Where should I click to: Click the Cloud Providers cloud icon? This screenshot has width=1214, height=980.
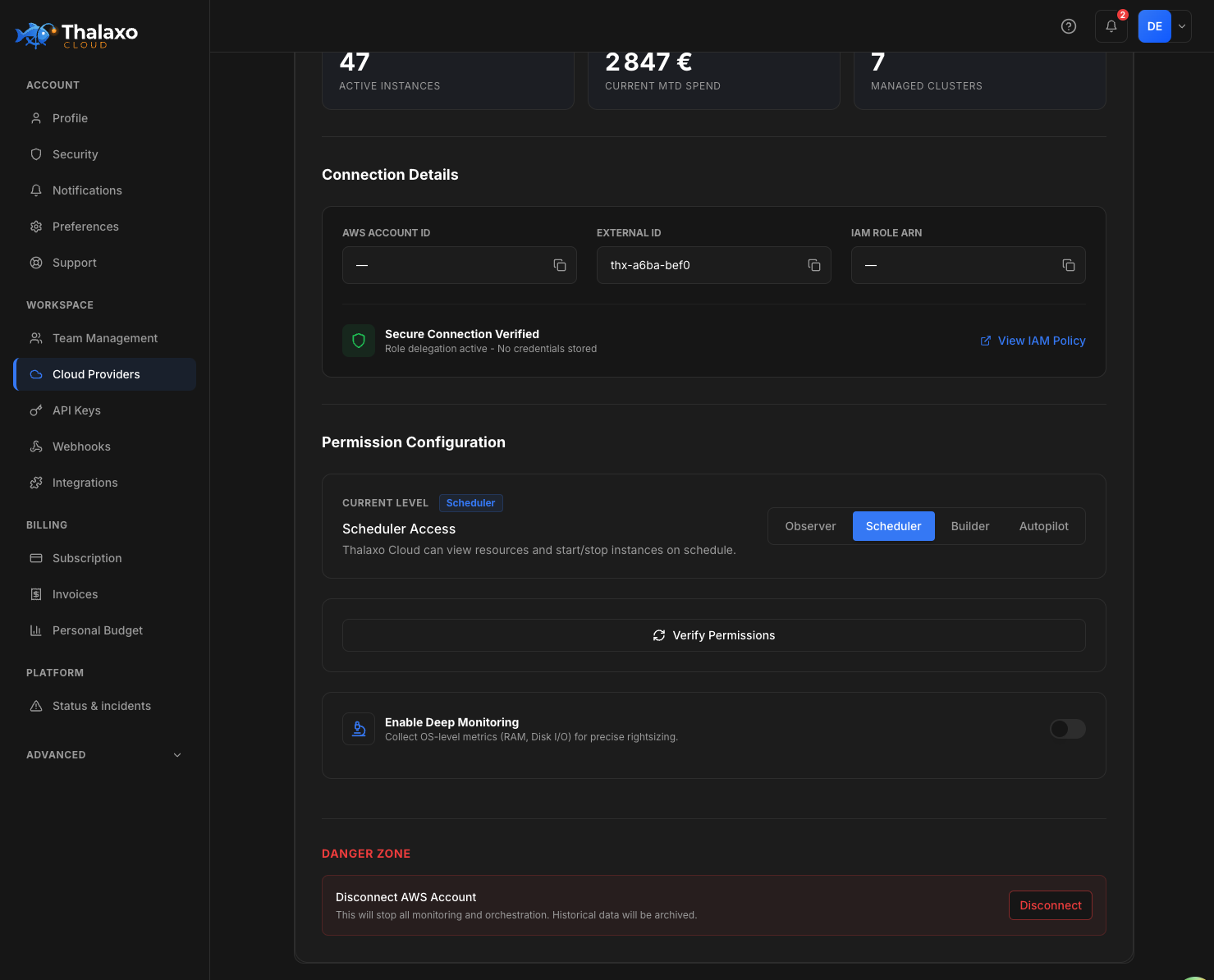click(x=36, y=374)
